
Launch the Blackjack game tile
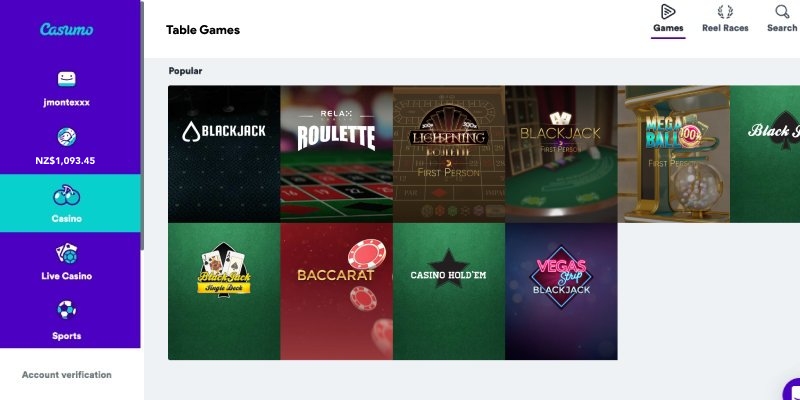(x=224, y=154)
